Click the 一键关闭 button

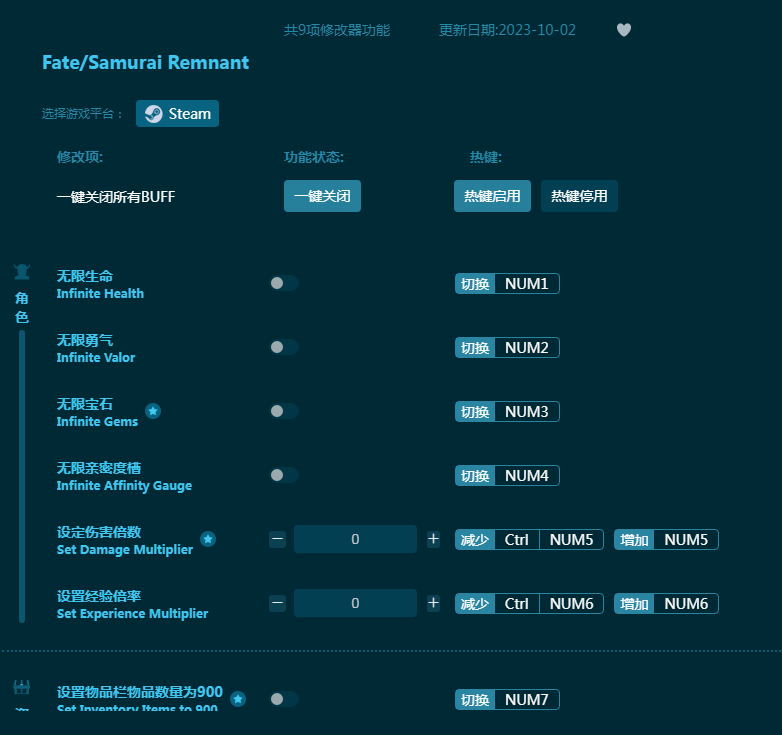click(x=322, y=196)
